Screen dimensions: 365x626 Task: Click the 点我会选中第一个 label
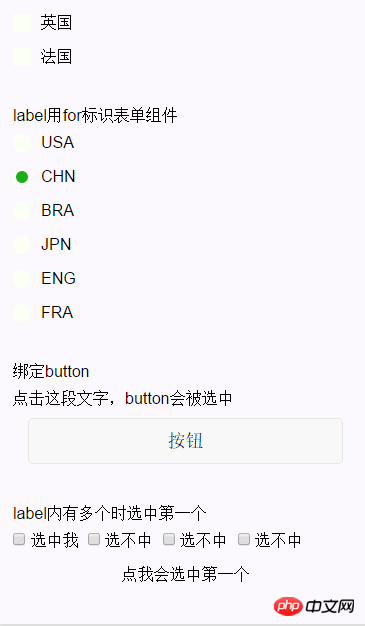coord(186,574)
